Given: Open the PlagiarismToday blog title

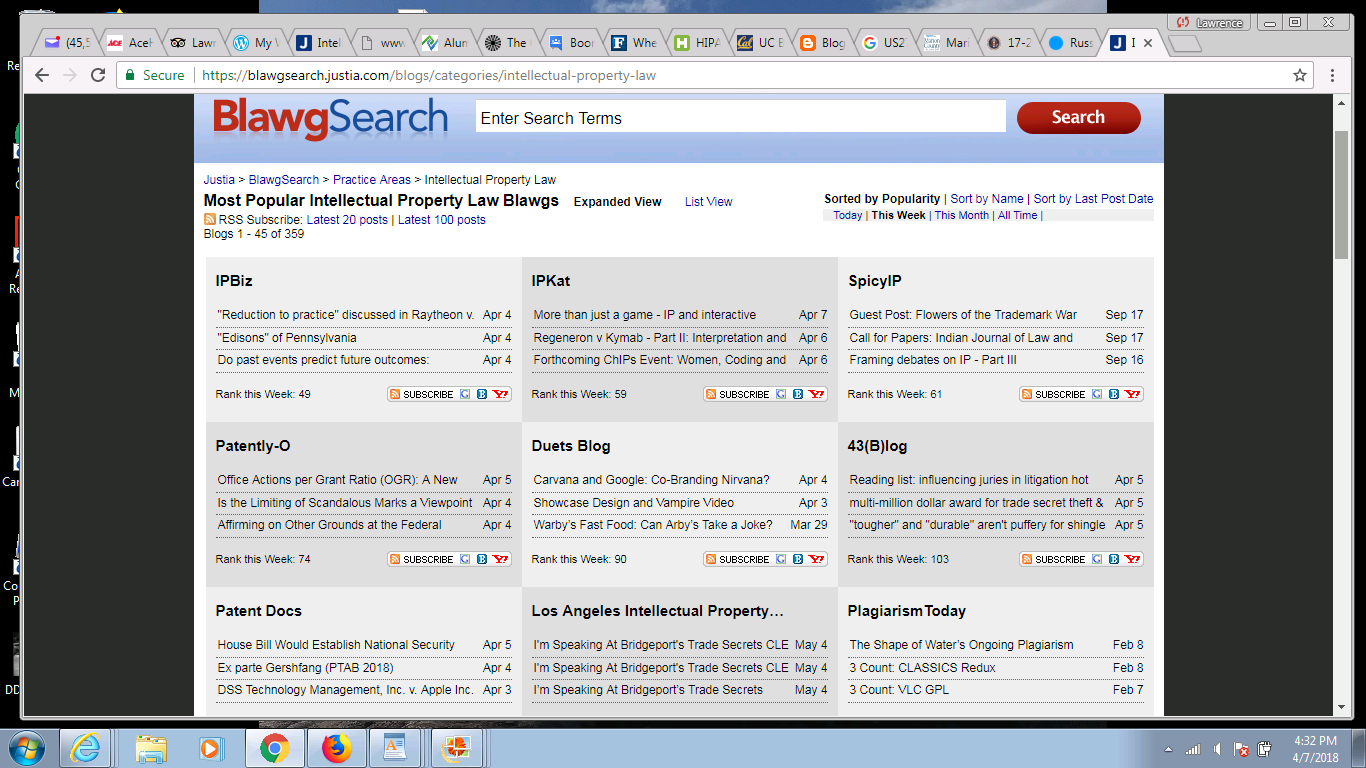Looking at the screenshot, I should (x=906, y=611).
